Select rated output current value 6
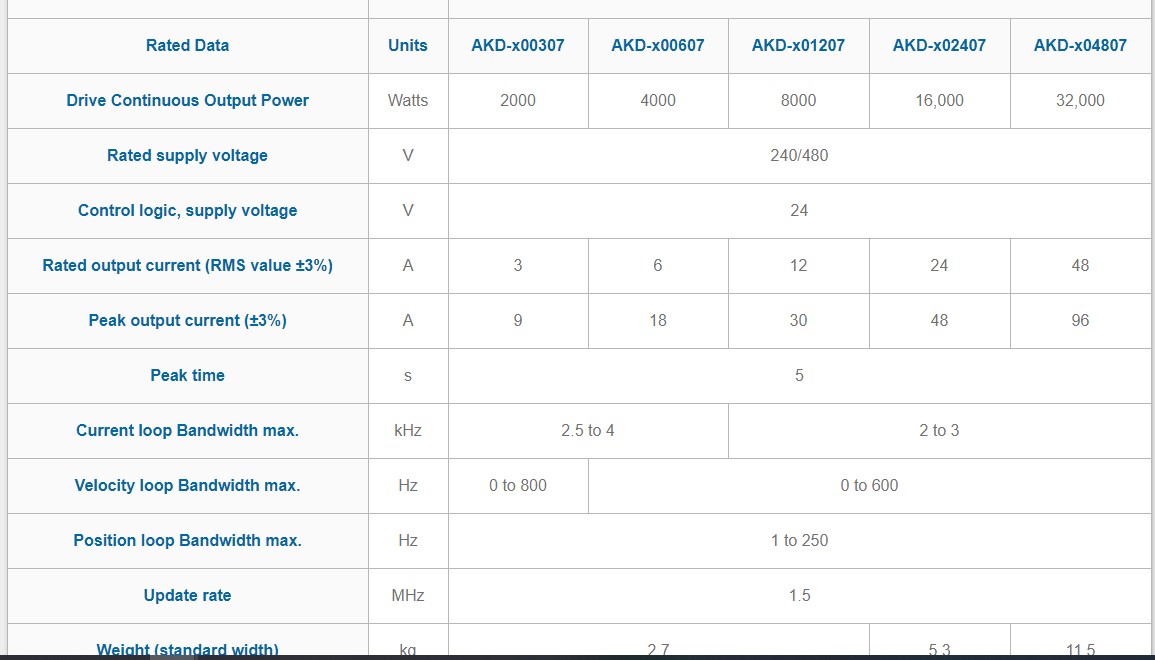 coord(658,265)
